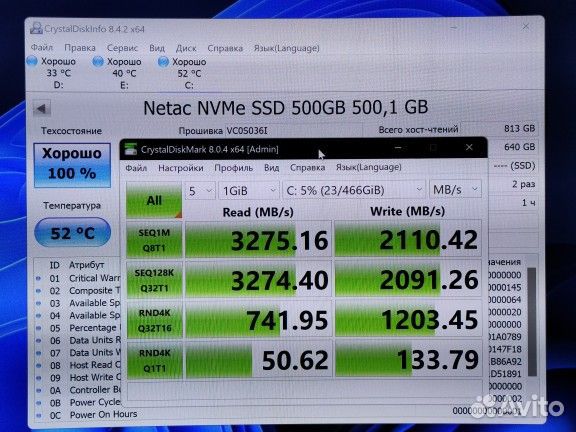Open Файл menu in CrystalDiskMark
This screenshot has width=576, height=432.
[136, 168]
